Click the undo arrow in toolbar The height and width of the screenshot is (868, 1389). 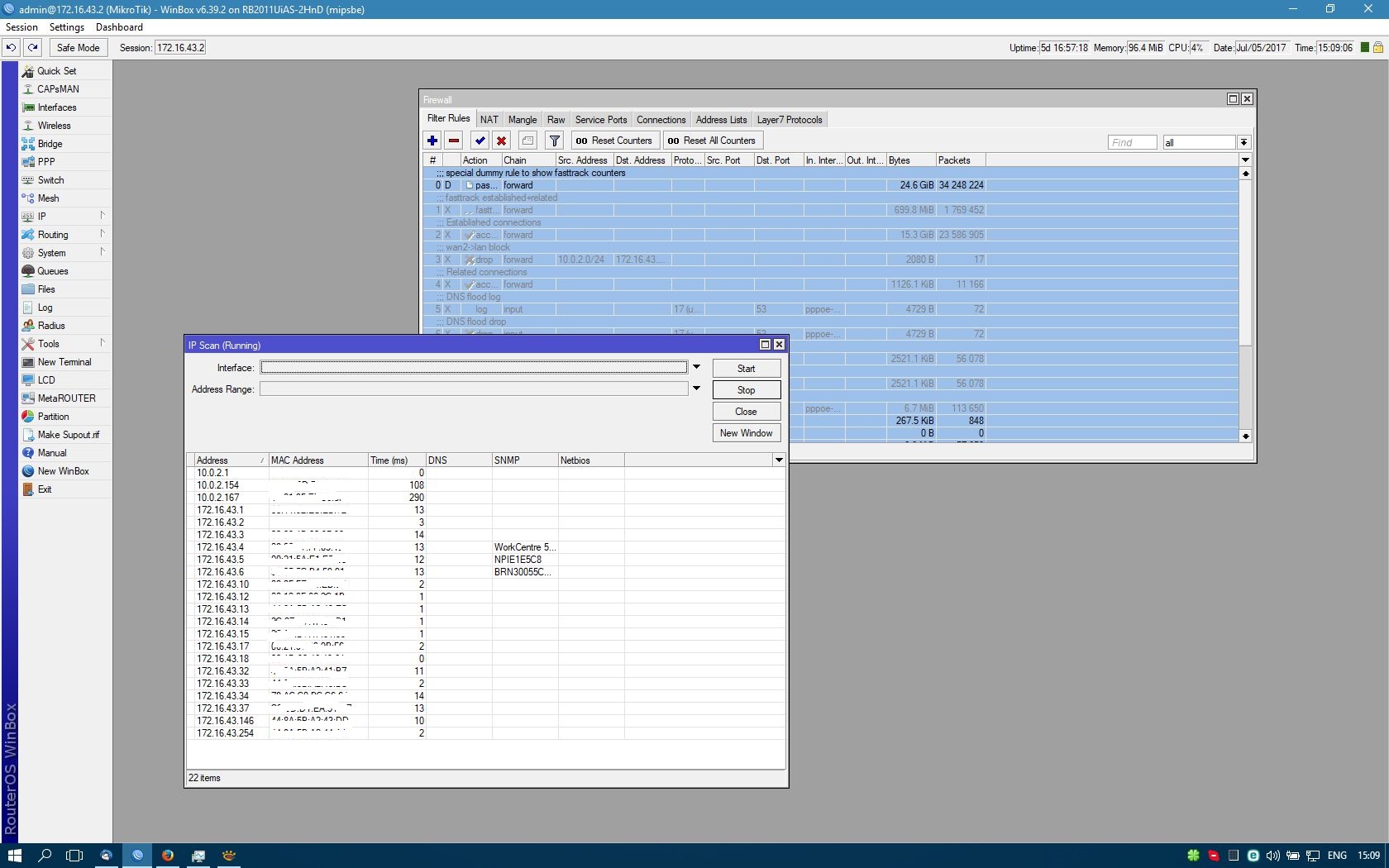[x=11, y=48]
